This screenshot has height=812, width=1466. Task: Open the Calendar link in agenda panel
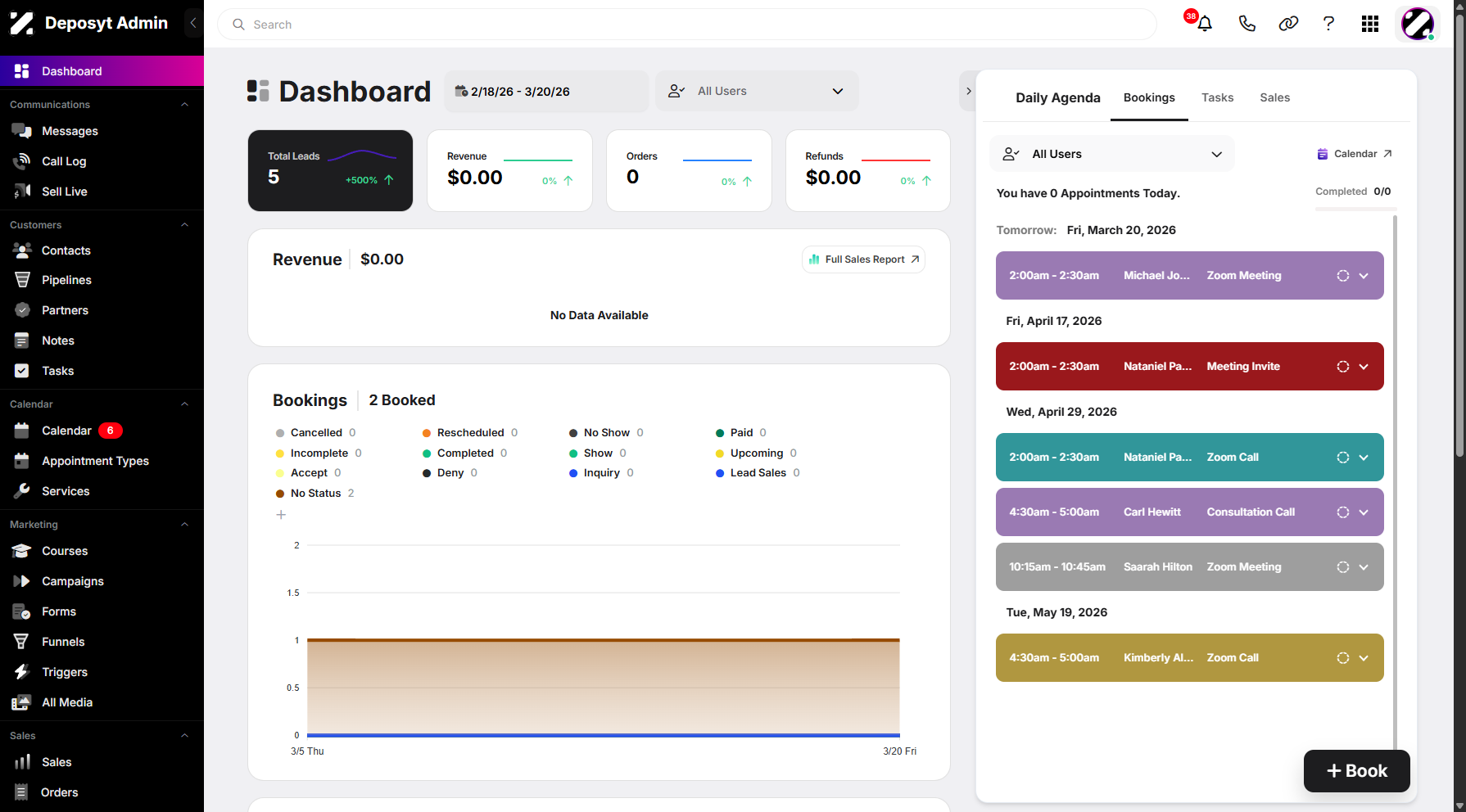coord(1355,154)
